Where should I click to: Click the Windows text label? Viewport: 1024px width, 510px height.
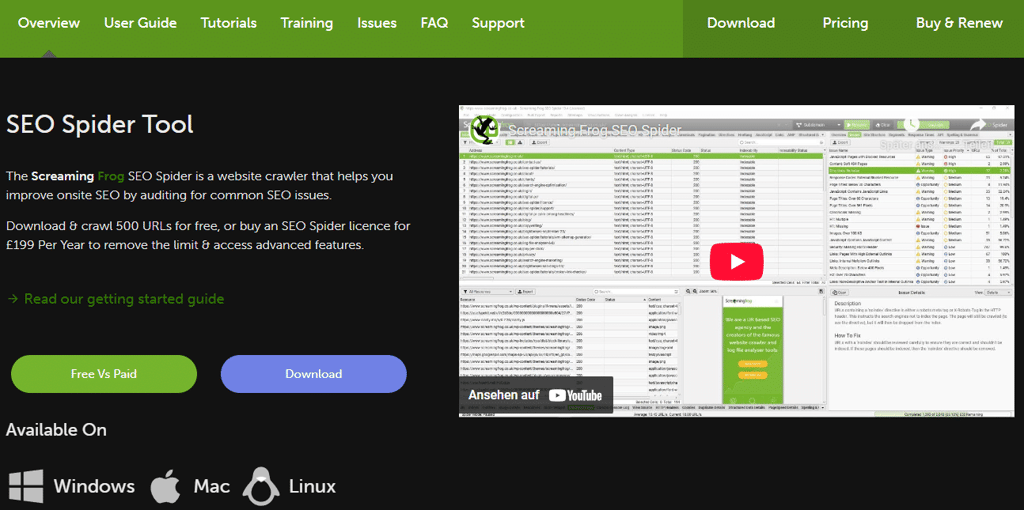tap(94, 486)
